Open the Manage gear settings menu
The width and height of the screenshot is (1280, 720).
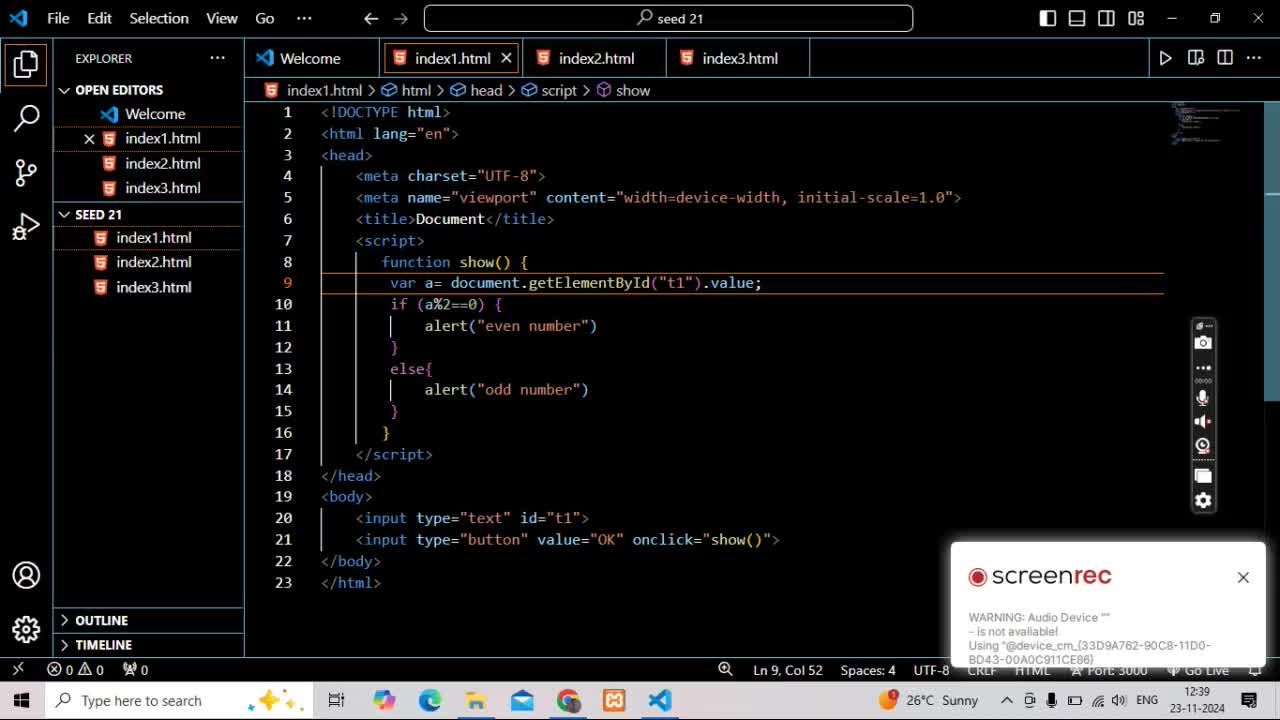[27, 629]
